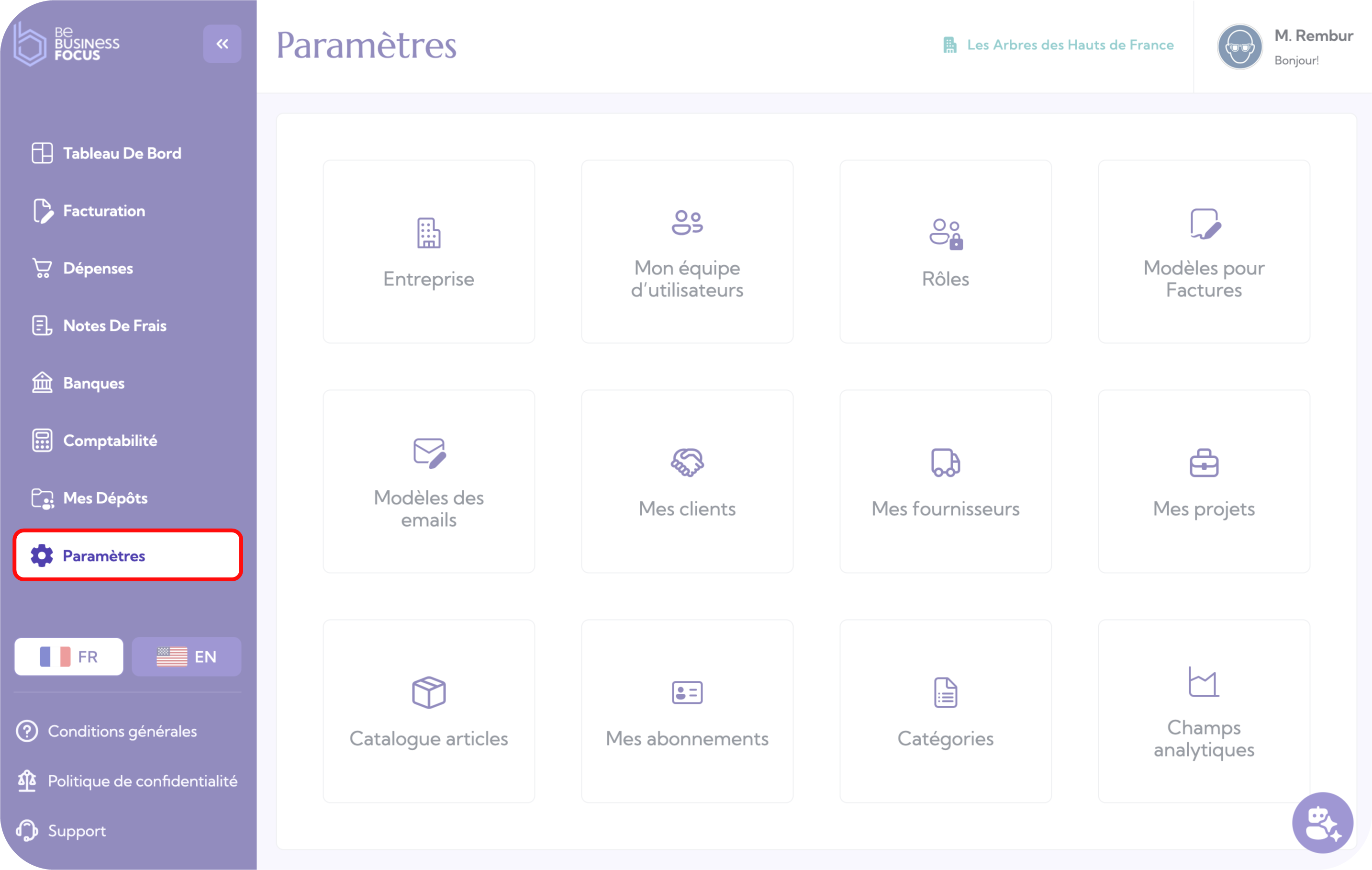This screenshot has height=870, width=1372.
Task: Click the scales icon beside Politique de confidentialité
Action: [x=27, y=780]
